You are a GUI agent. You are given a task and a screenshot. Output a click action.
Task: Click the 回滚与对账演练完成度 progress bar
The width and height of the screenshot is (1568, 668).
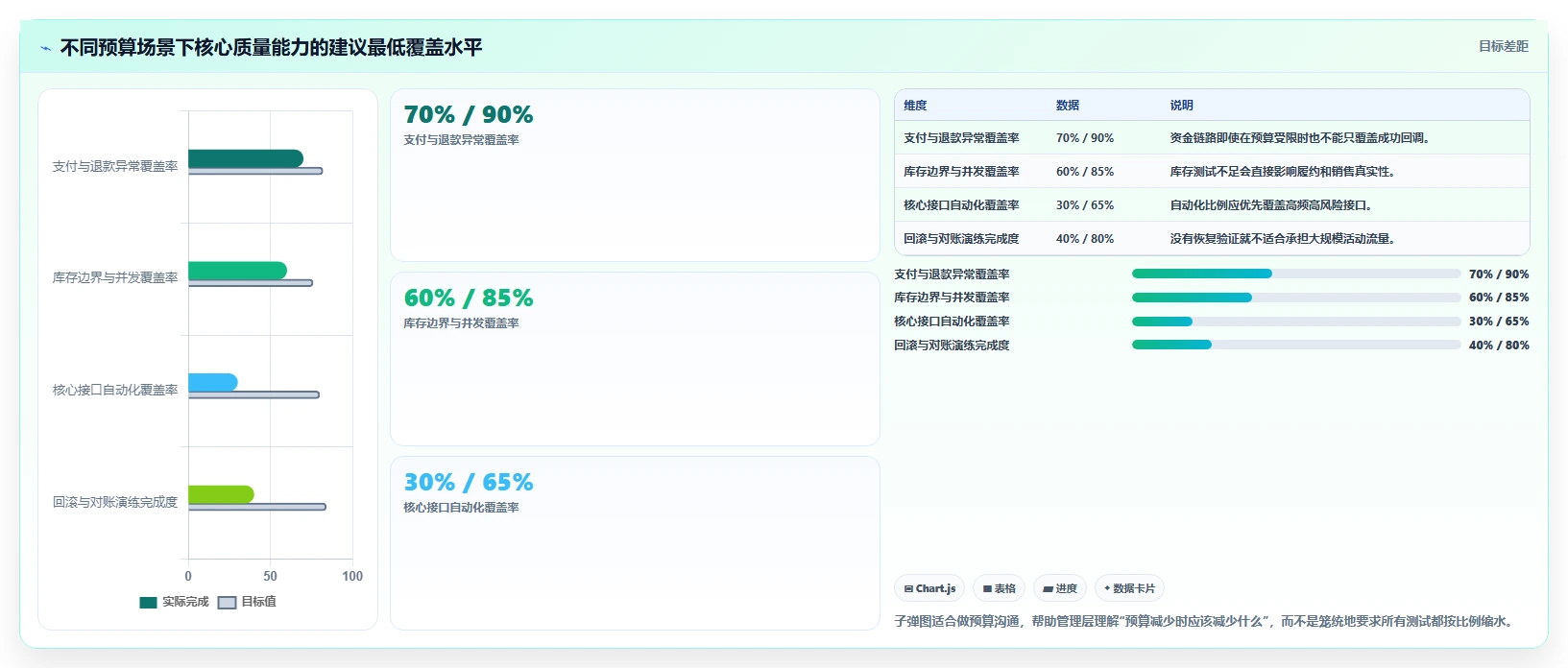pyautogui.click(x=1296, y=345)
